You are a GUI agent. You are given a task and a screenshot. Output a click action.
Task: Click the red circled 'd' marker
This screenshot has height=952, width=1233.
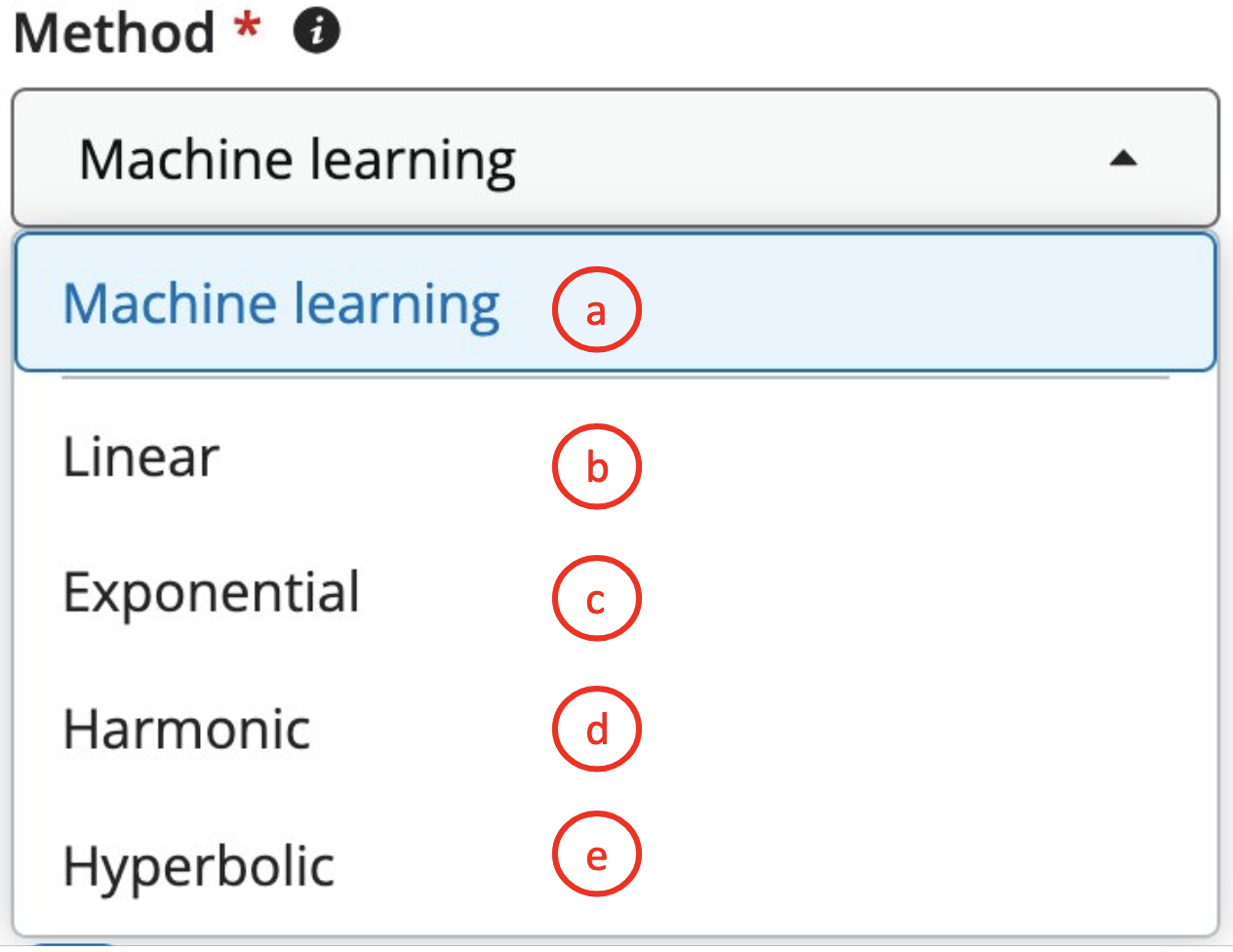click(596, 730)
